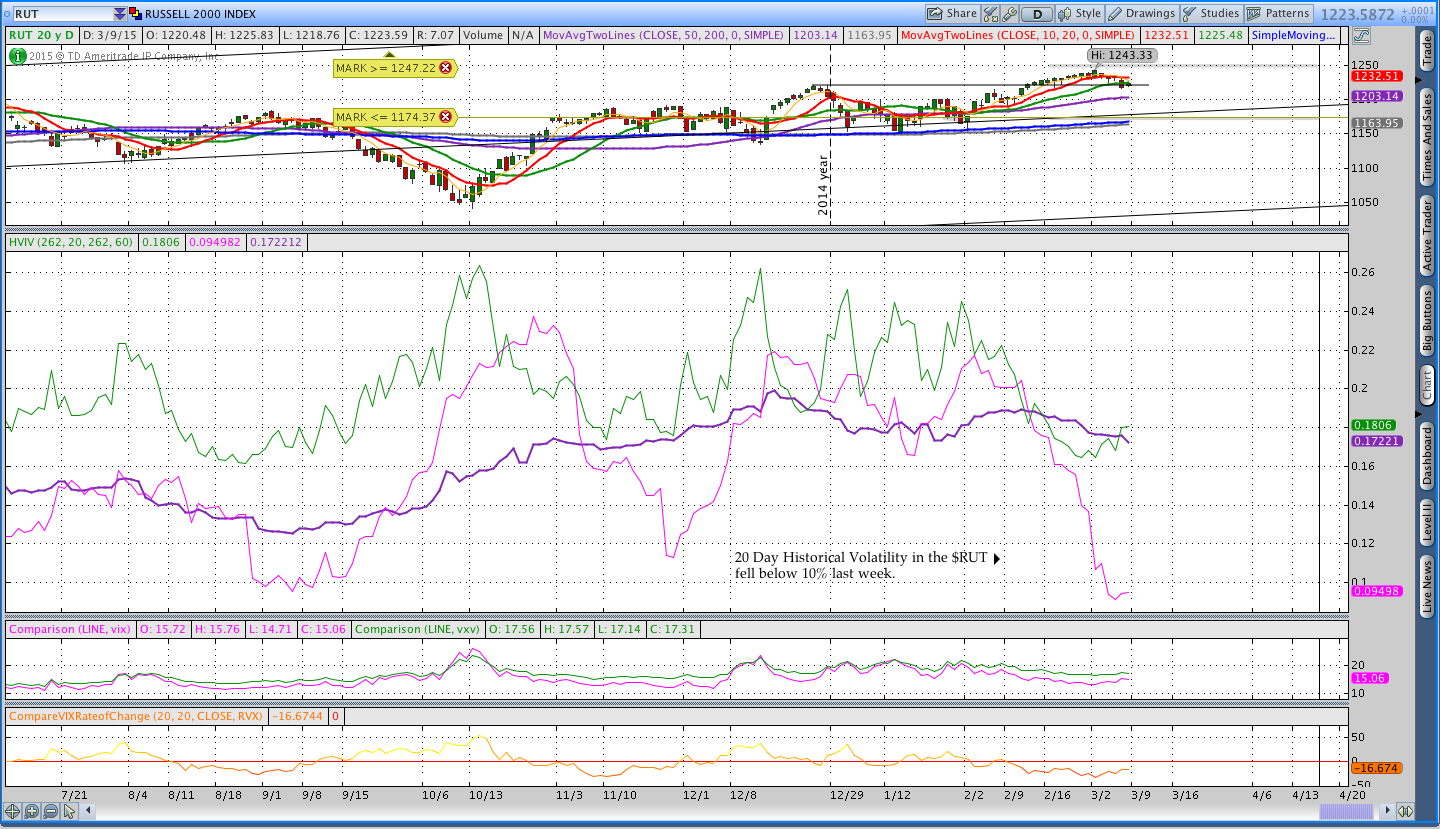Click the 1203.14 purple price bubble
The width and height of the screenshot is (1440, 829).
click(x=1376, y=96)
